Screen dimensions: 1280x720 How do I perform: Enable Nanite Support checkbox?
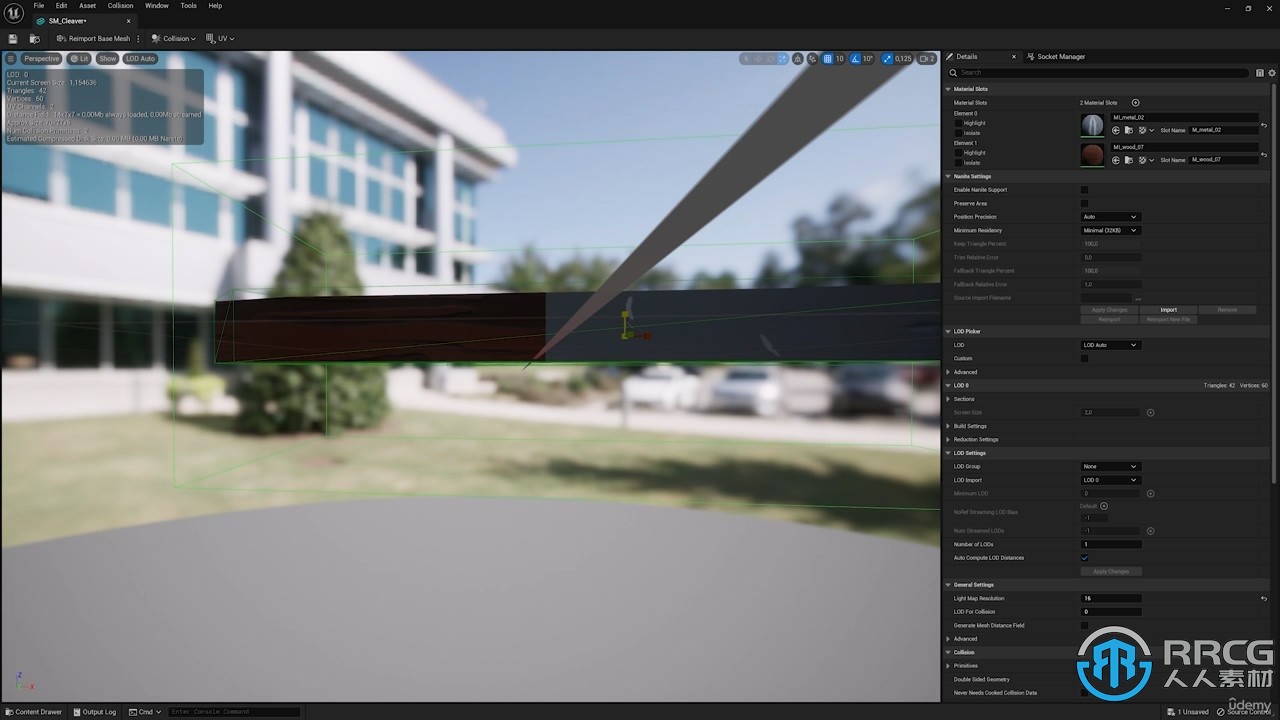1084,190
